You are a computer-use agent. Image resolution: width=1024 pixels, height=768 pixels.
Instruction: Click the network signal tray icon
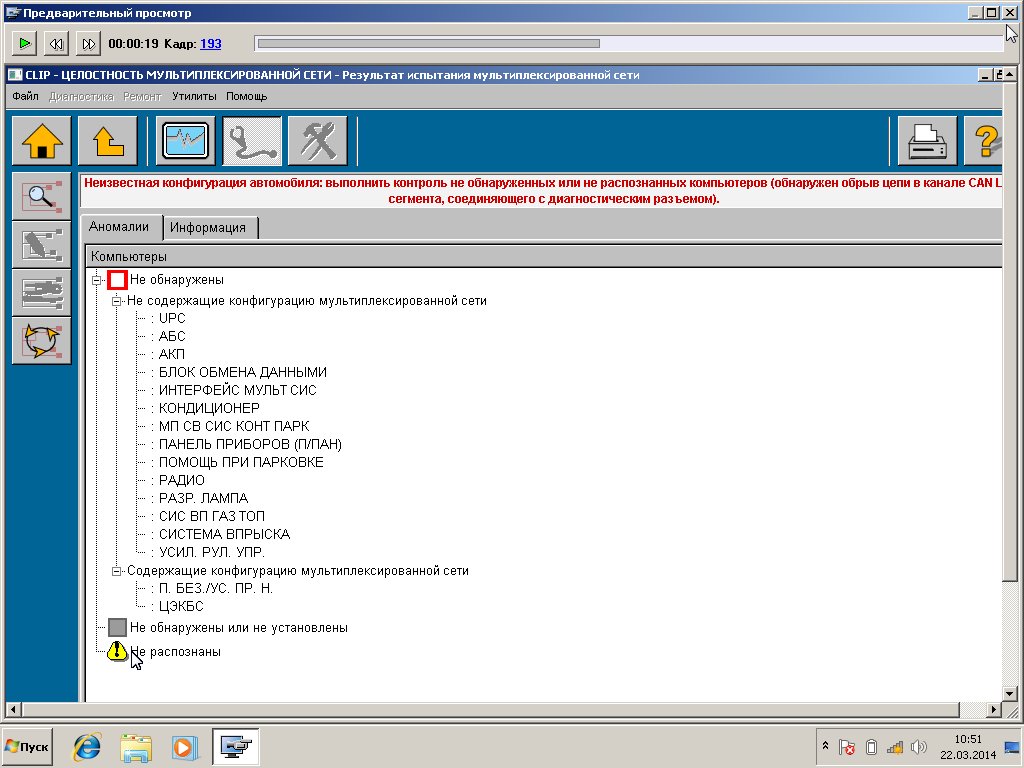(894, 747)
